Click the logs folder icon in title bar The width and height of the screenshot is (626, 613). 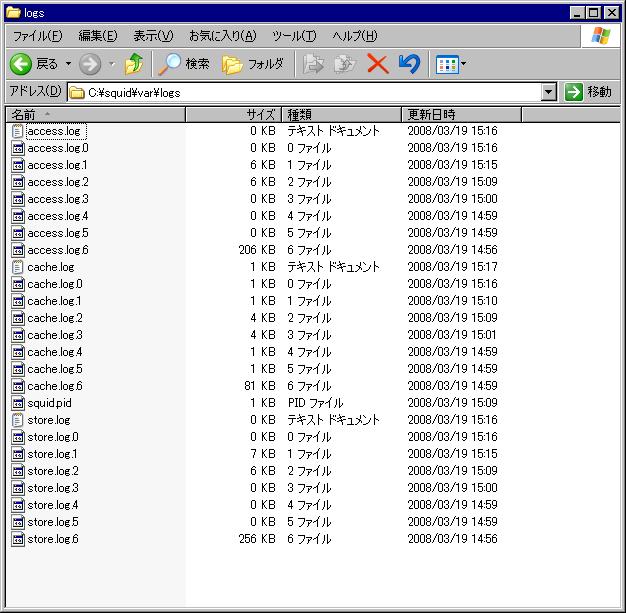(13, 13)
